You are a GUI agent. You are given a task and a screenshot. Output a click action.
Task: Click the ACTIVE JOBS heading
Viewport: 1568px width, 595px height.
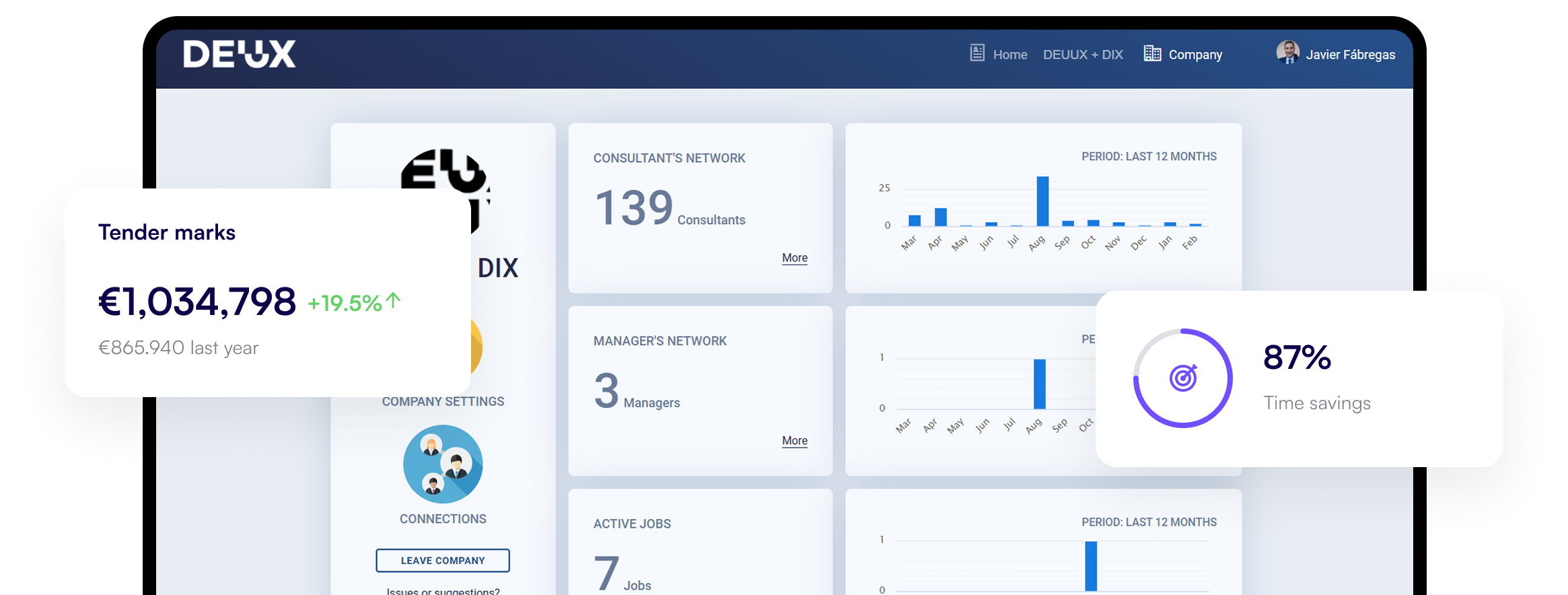coord(632,524)
